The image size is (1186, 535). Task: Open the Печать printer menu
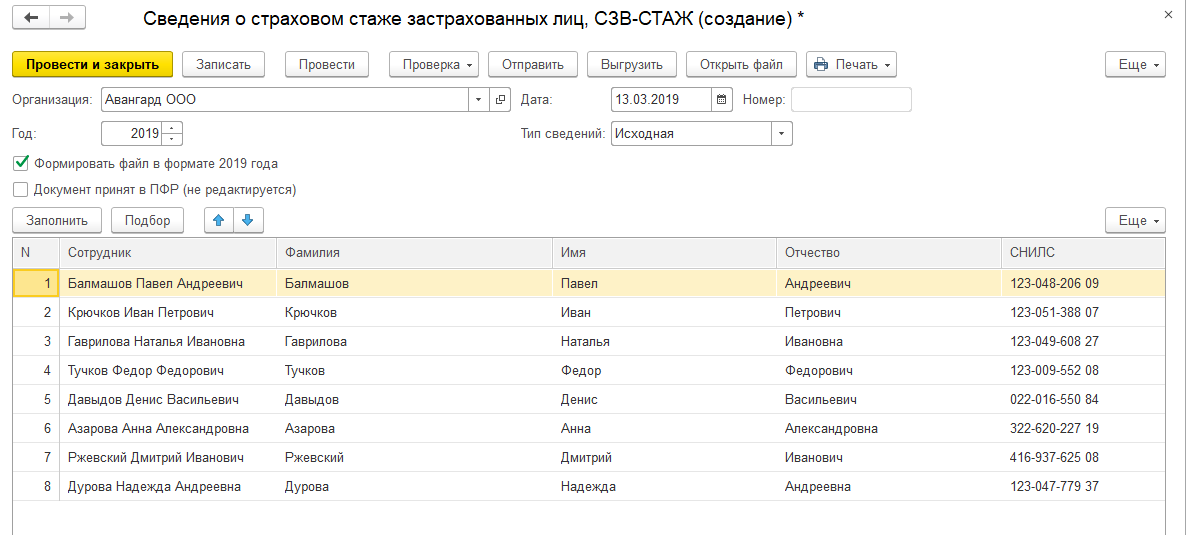851,64
